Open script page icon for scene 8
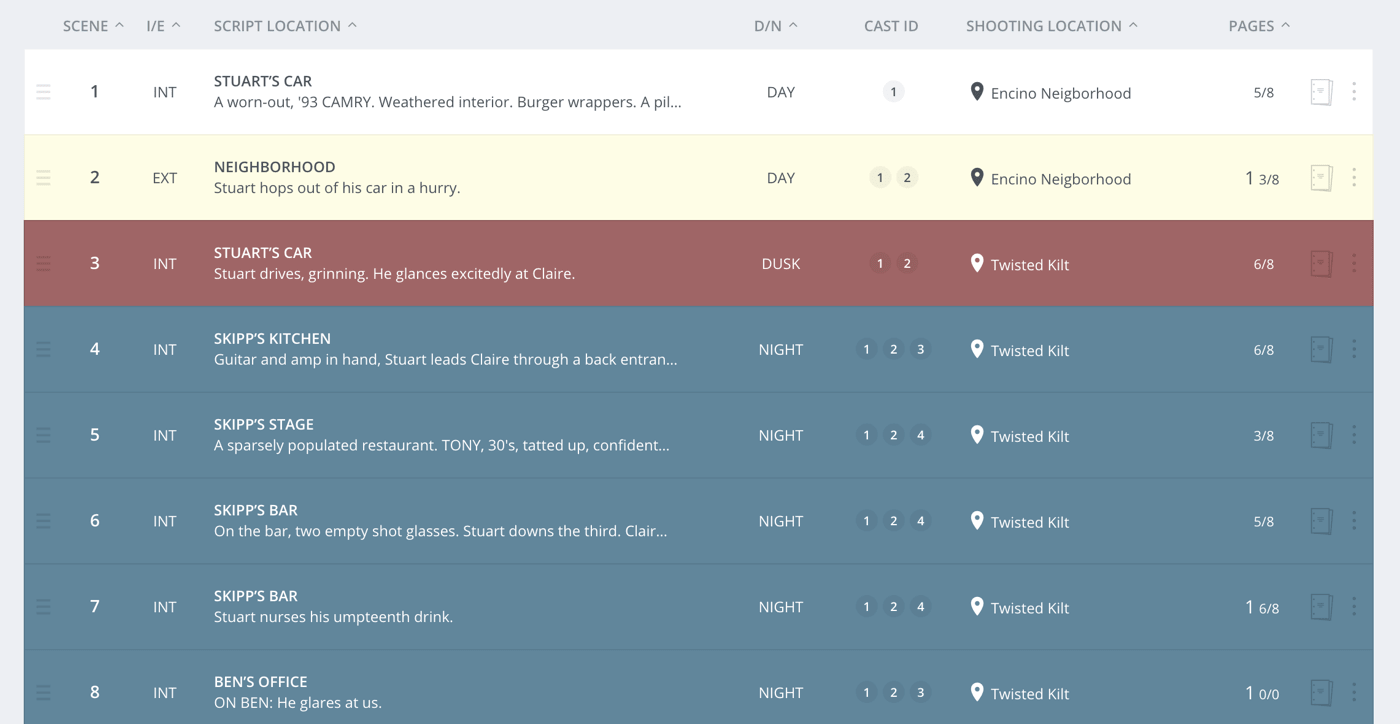Image resolution: width=1400 pixels, height=724 pixels. coord(1321,693)
